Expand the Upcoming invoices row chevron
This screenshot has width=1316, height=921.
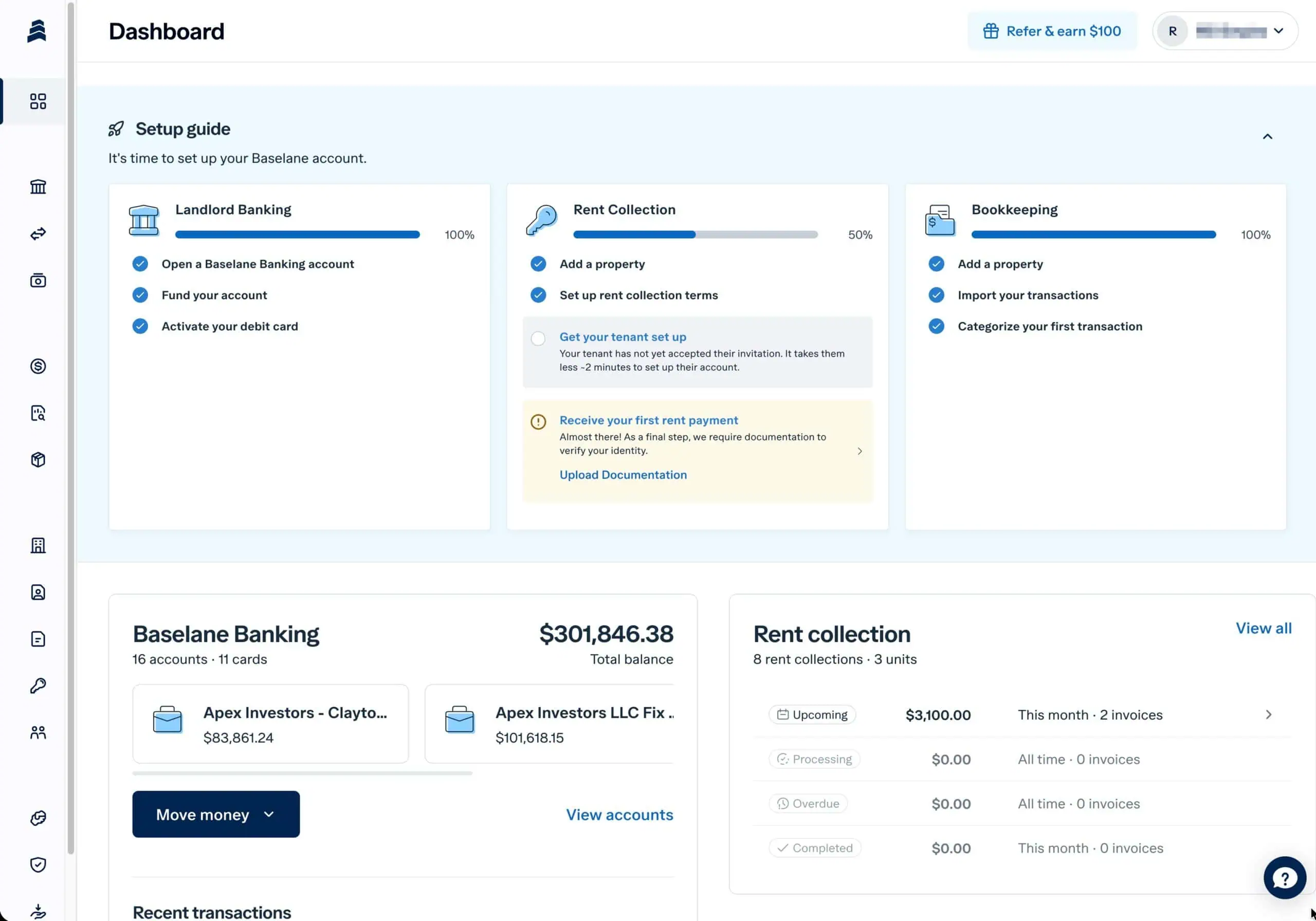click(1268, 715)
